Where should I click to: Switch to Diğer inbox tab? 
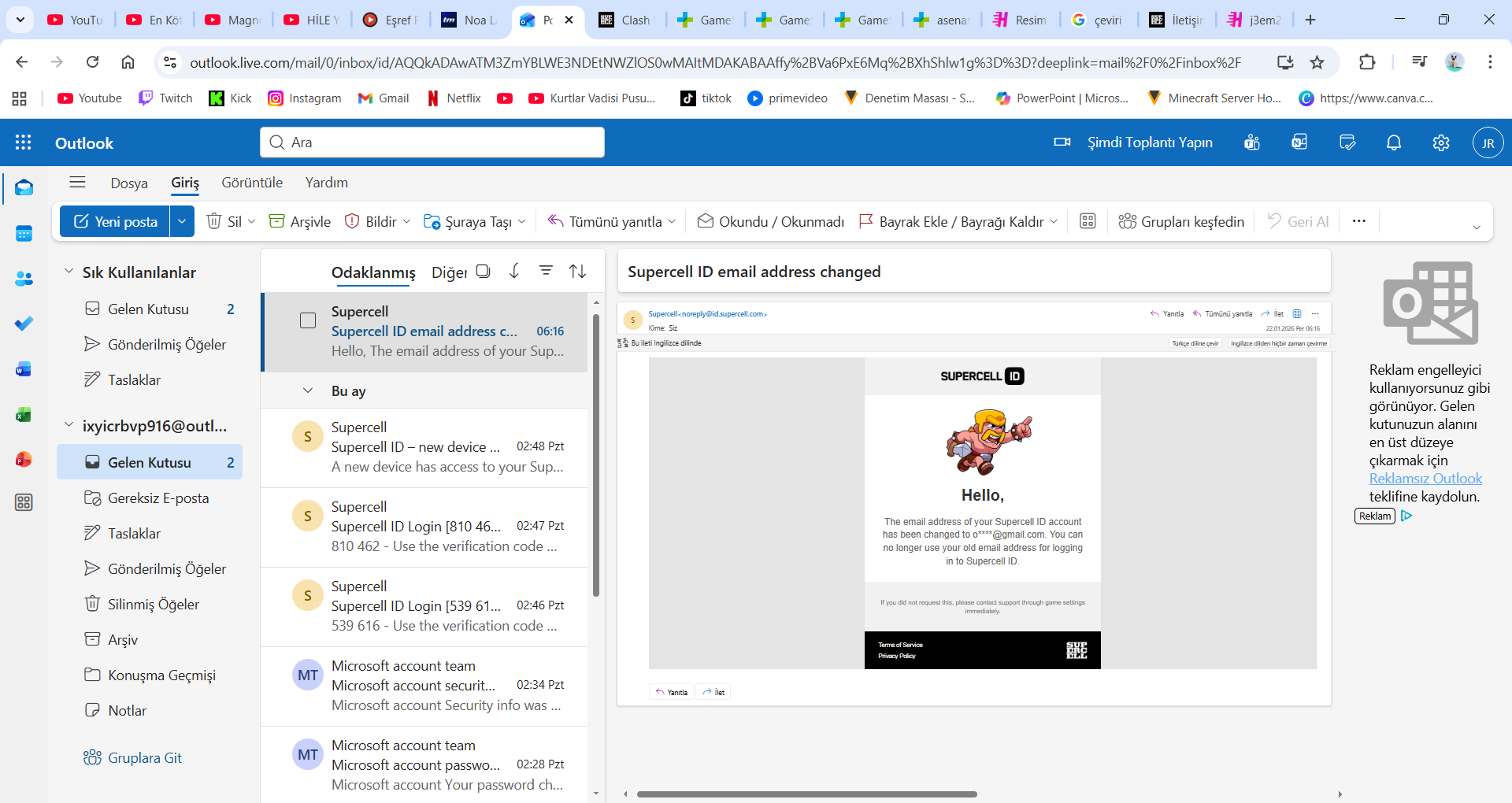tap(449, 272)
